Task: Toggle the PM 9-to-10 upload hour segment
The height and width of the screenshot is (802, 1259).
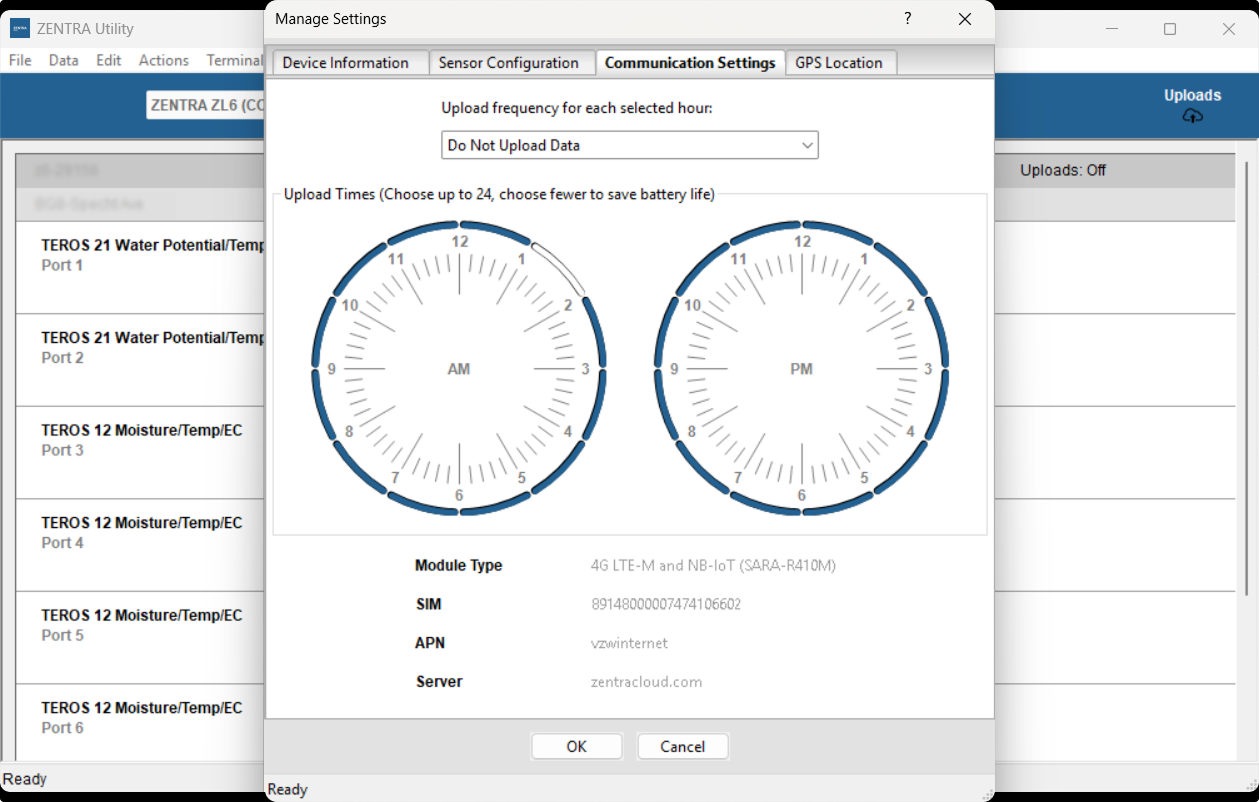Action: (667, 331)
